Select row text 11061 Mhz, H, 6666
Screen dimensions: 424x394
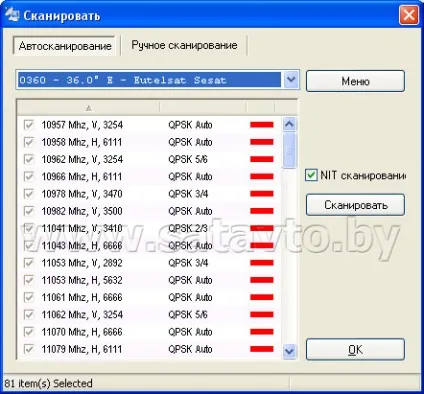coord(82,297)
